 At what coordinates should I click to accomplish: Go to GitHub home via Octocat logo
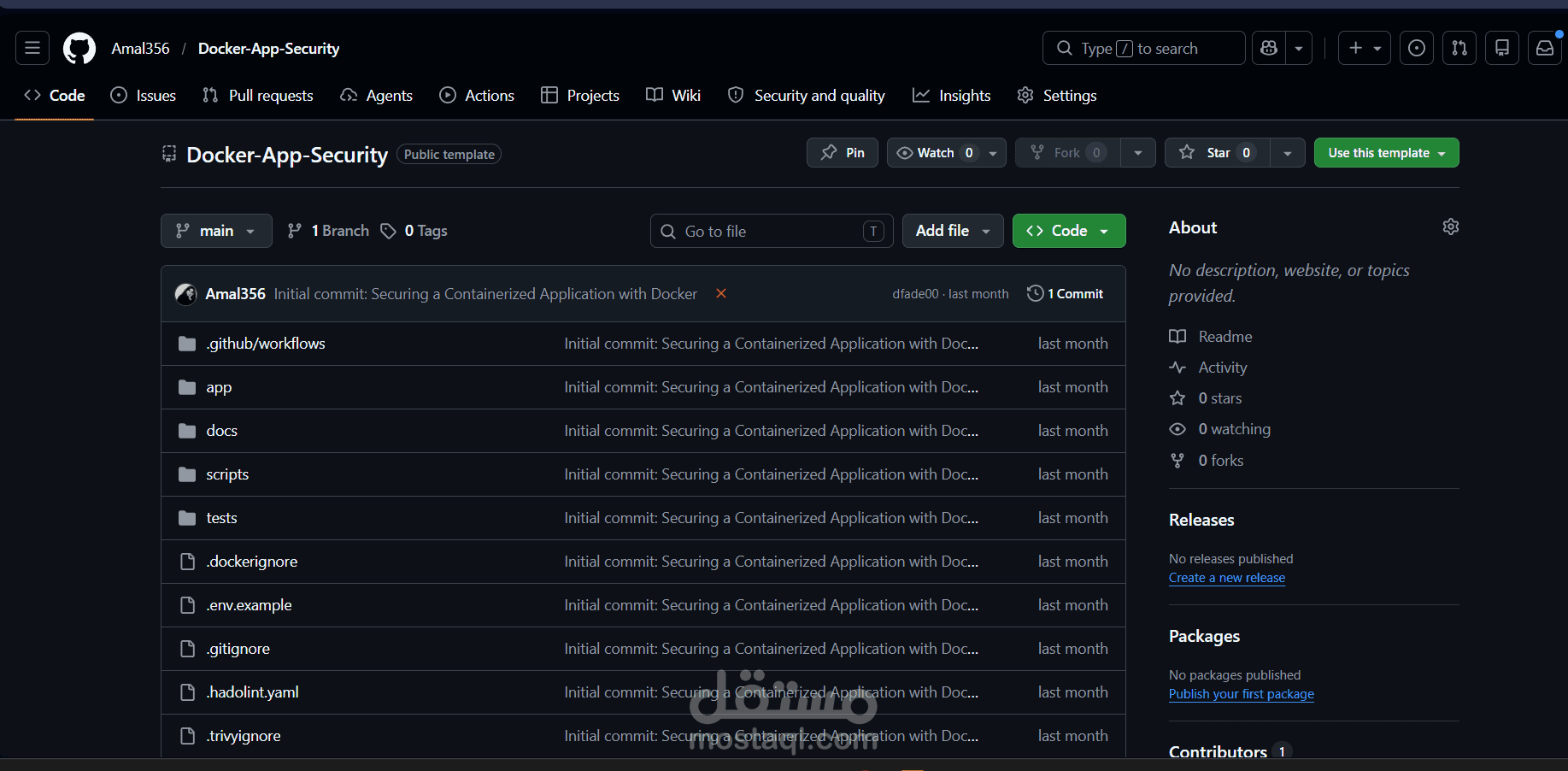[79, 49]
